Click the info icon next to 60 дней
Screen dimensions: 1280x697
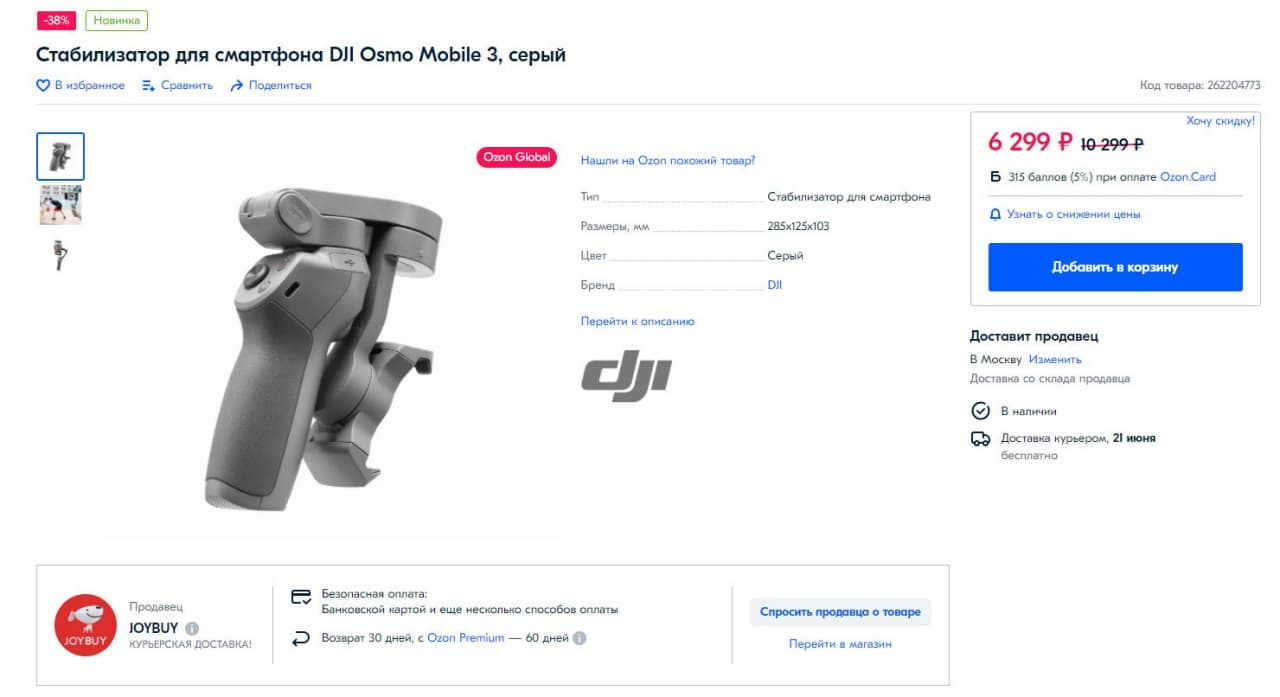(579, 638)
